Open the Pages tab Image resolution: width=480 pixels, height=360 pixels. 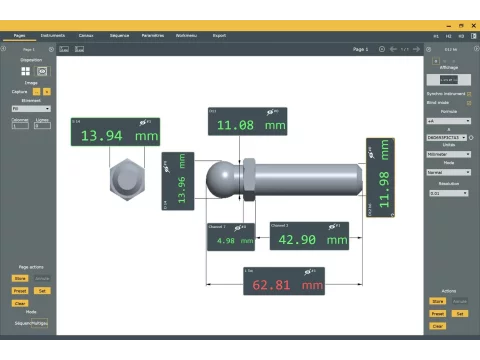coord(19,36)
